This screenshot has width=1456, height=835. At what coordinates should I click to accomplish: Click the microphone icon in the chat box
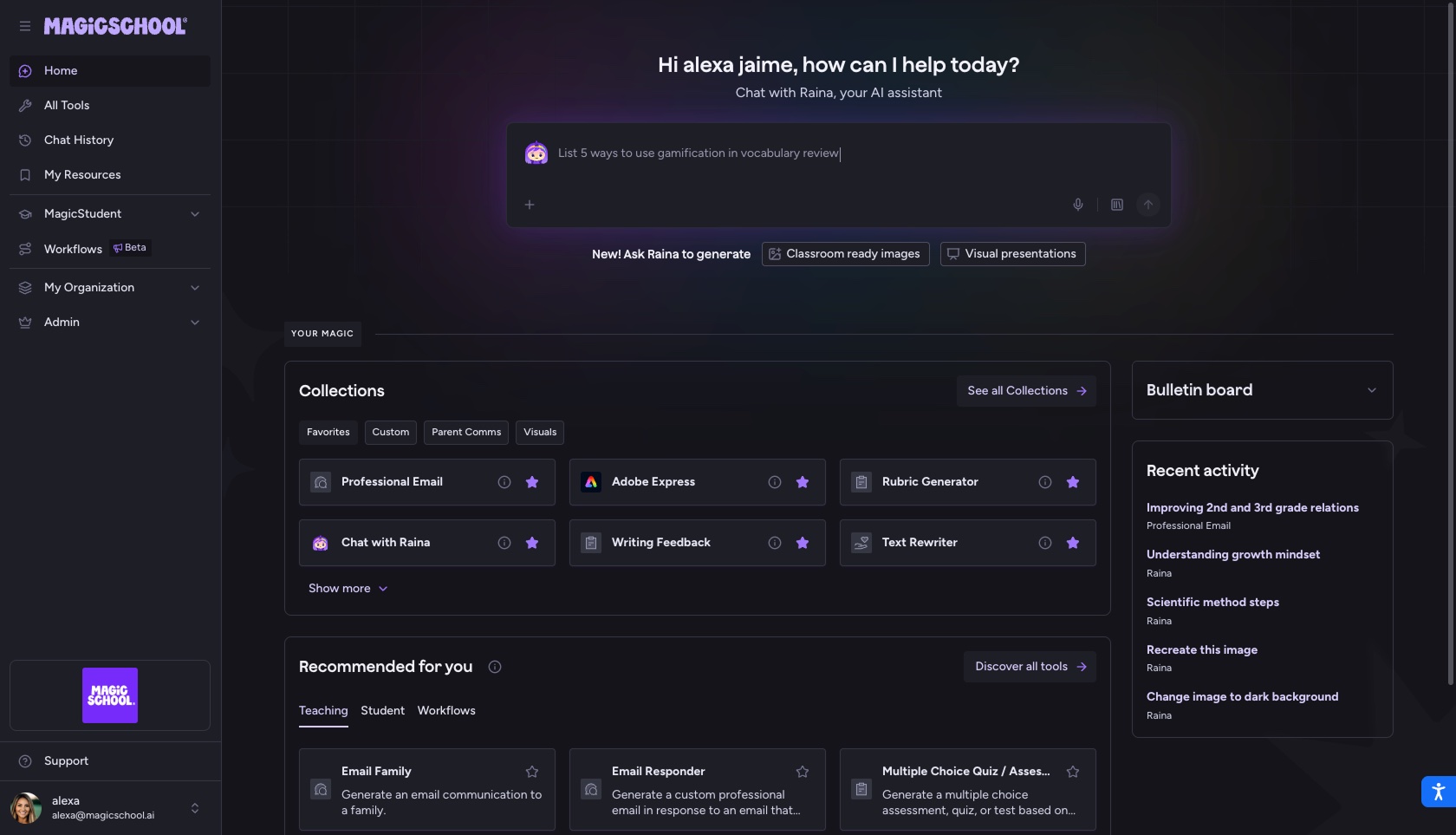click(x=1078, y=205)
